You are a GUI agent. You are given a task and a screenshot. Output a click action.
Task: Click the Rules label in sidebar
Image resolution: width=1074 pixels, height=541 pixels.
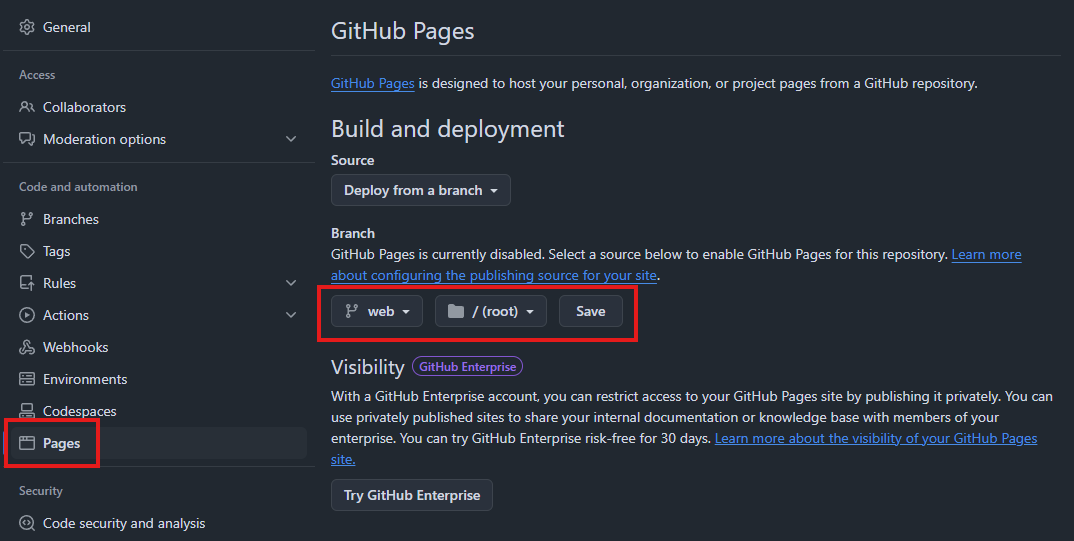click(60, 283)
